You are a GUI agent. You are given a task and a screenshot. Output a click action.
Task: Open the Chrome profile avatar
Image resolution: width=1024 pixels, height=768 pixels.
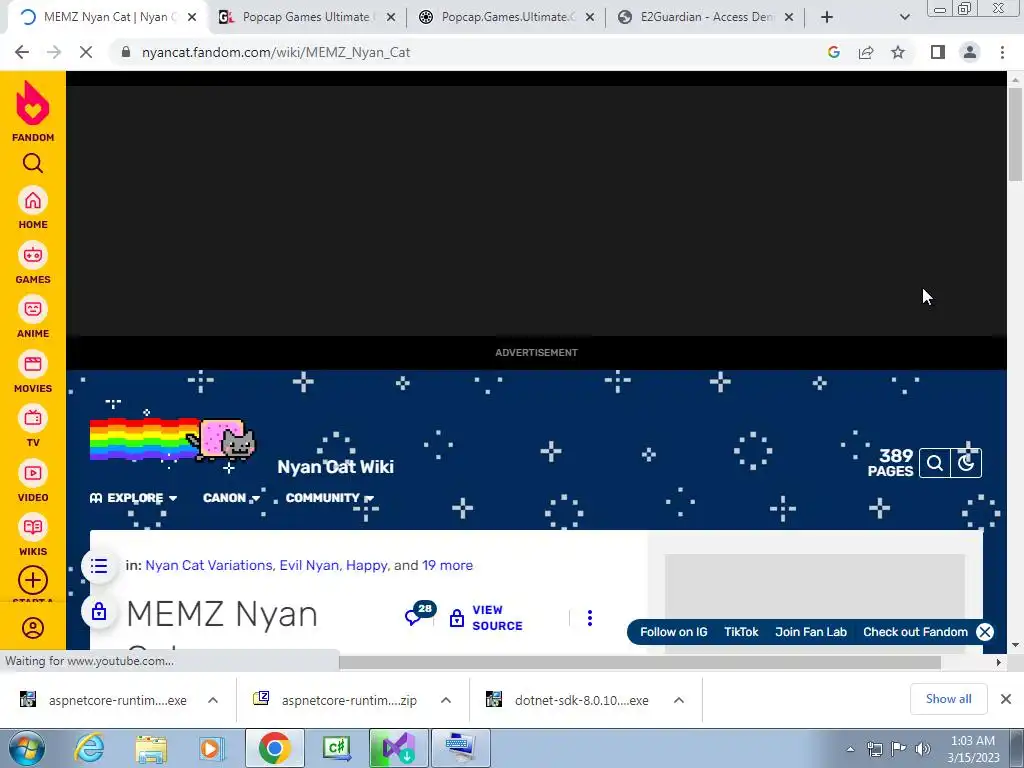coord(970,52)
